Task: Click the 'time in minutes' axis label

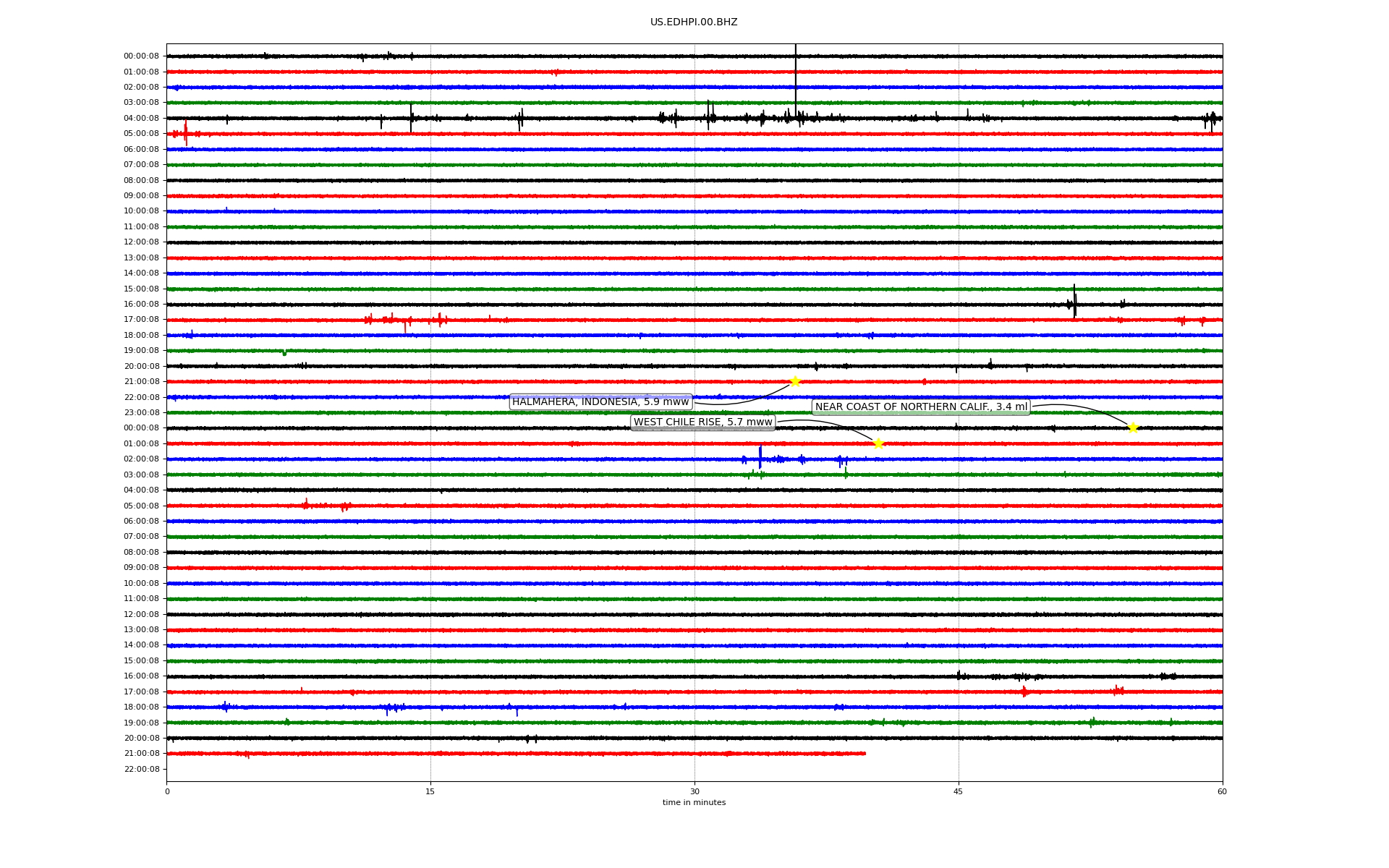Action: pos(694,803)
